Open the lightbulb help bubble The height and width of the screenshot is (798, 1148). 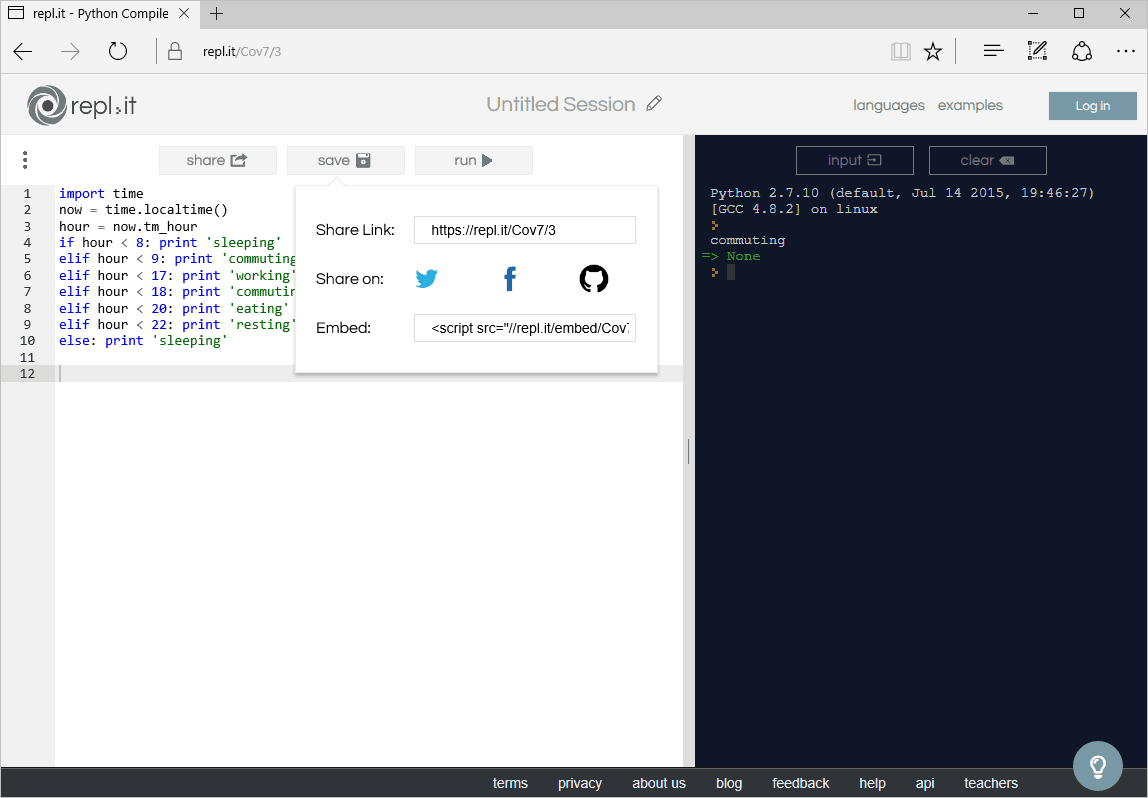pos(1097,765)
